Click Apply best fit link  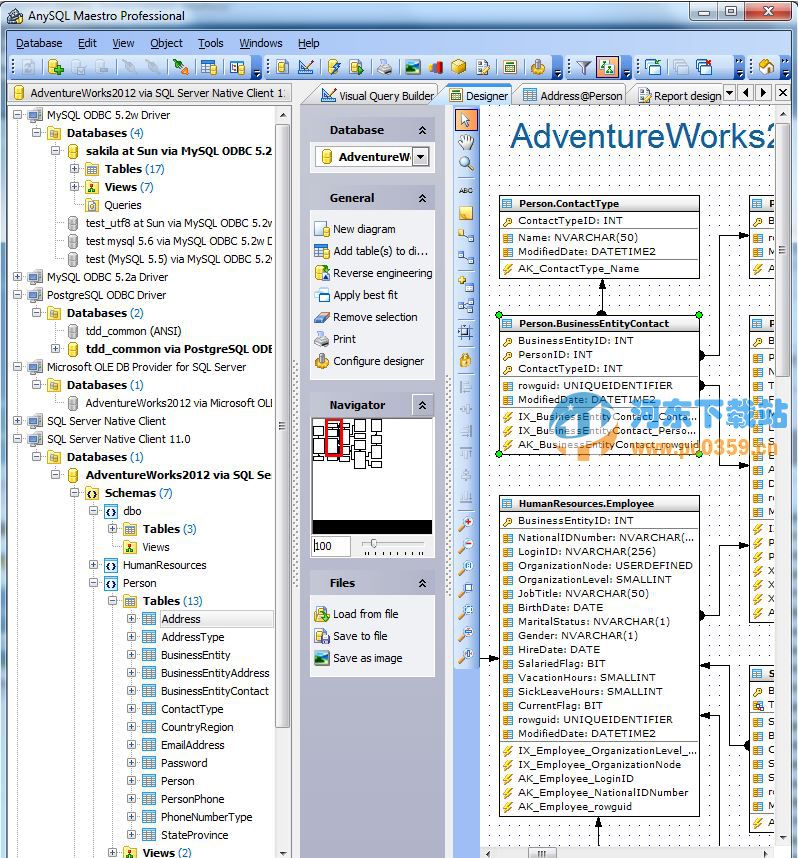click(x=365, y=295)
